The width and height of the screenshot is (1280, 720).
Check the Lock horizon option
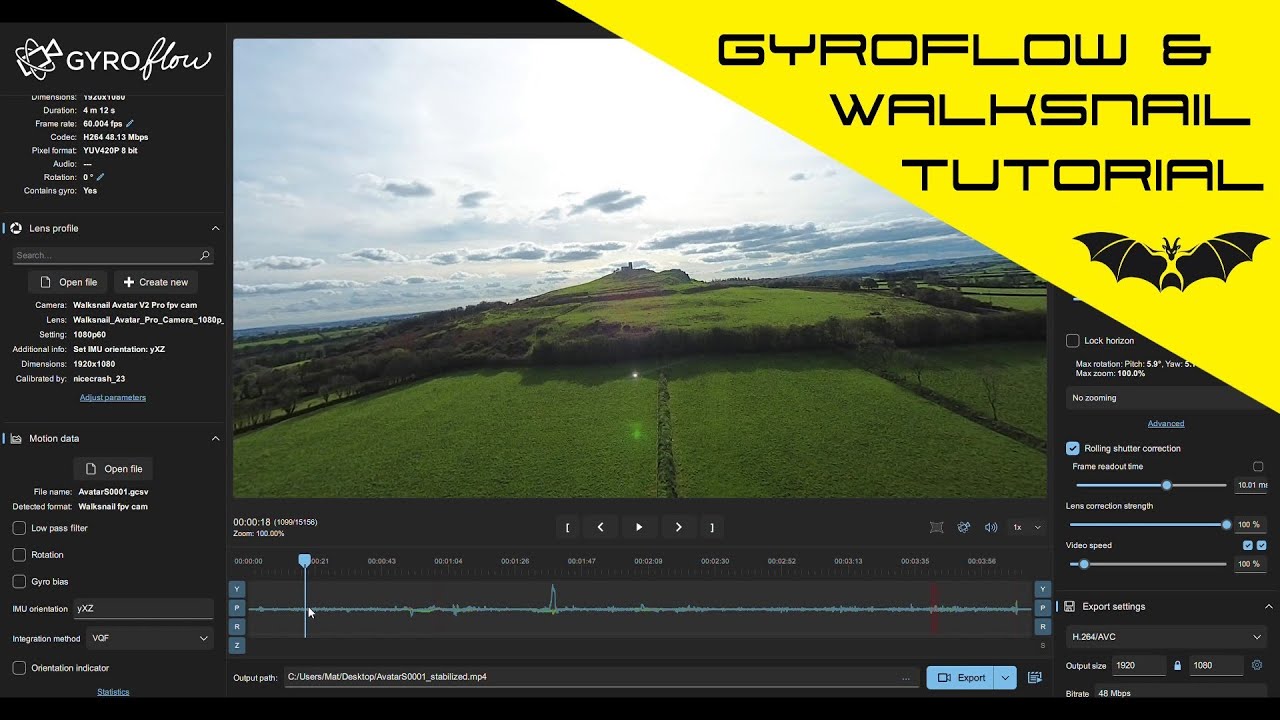pos(1073,341)
